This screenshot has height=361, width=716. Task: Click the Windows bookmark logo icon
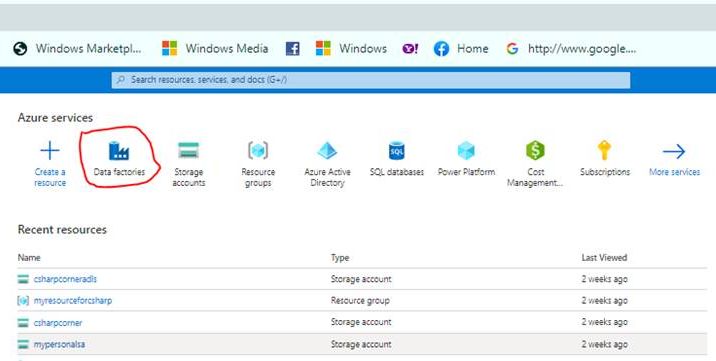coord(323,48)
